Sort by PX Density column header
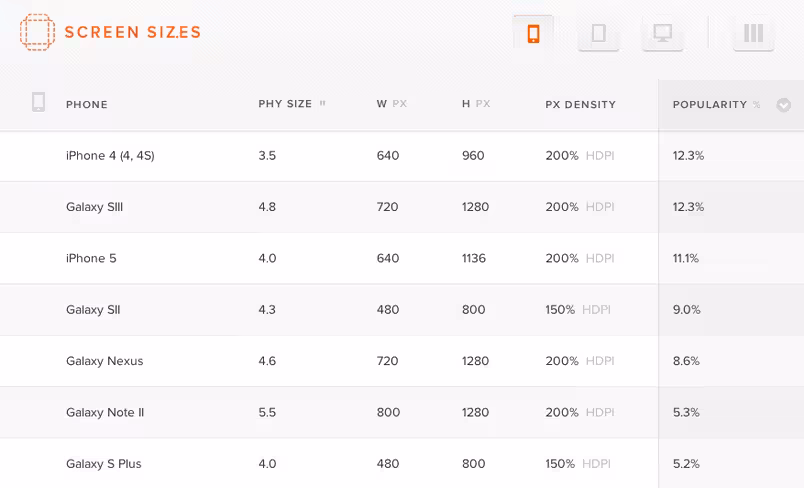The width and height of the screenshot is (804, 488). [580, 105]
